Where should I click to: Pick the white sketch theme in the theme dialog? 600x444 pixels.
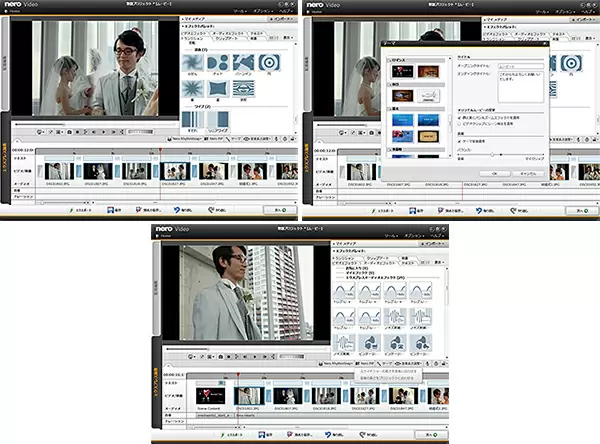pos(428,96)
